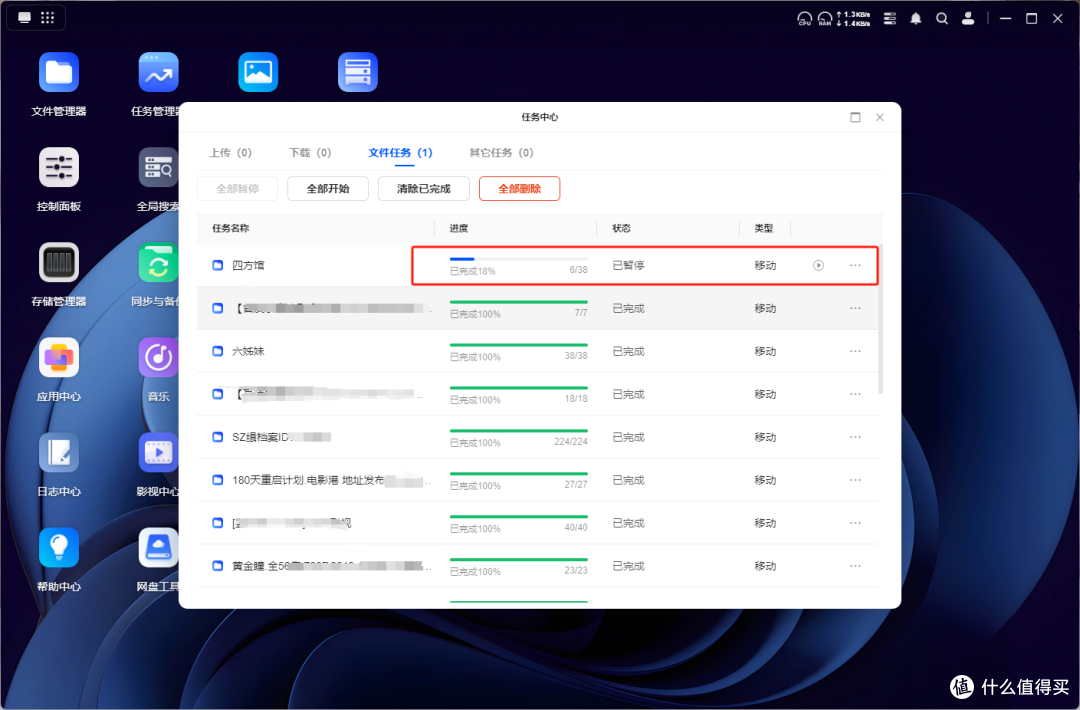Click folder icon of the 六姊妹 task
1080x710 pixels.
click(x=218, y=351)
